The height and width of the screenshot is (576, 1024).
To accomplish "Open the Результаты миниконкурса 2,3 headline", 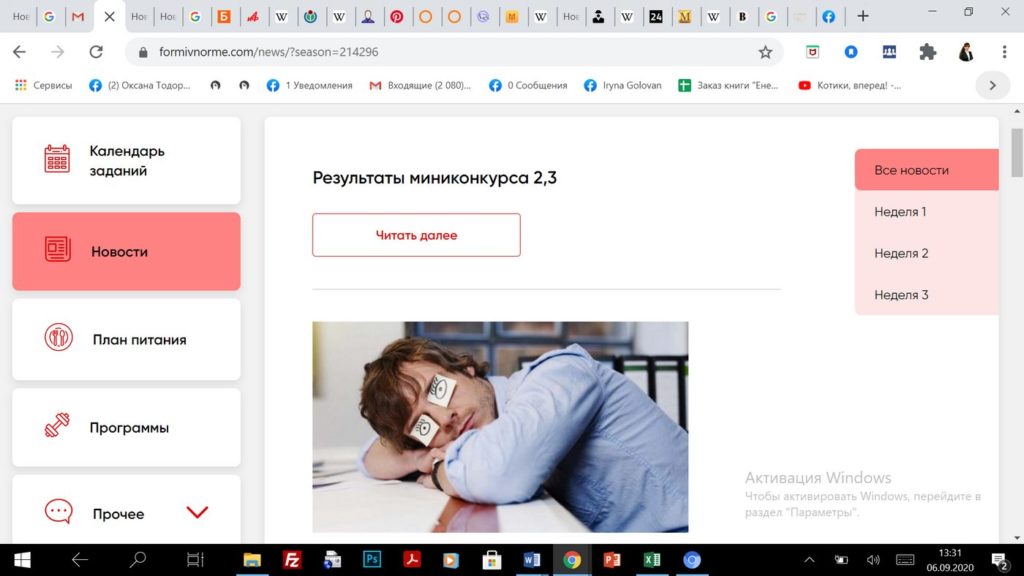I will (x=434, y=179).
